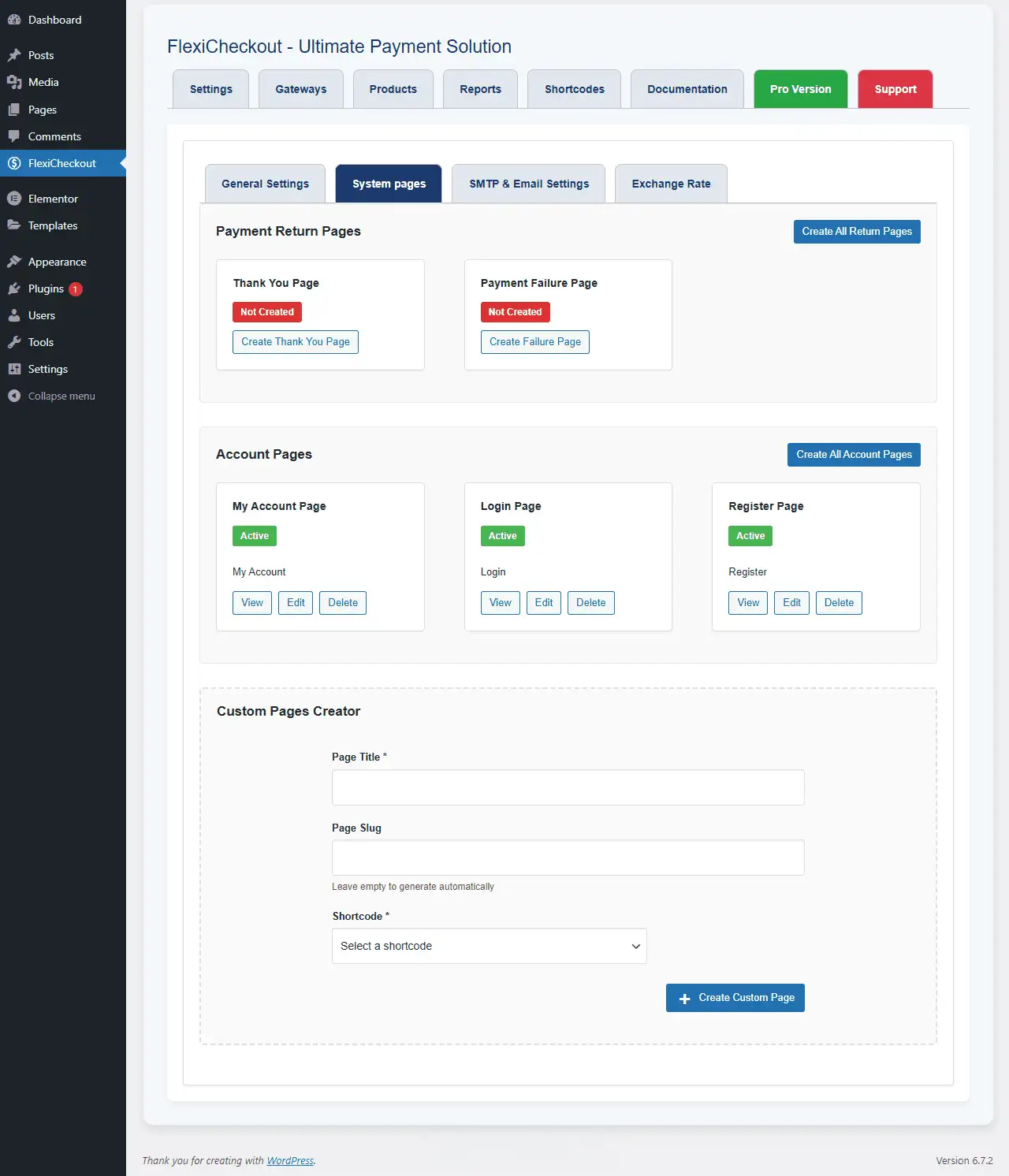Click Create Failure Page button
This screenshot has height=1176, width=1009.
pyautogui.click(x=535, y=342)
